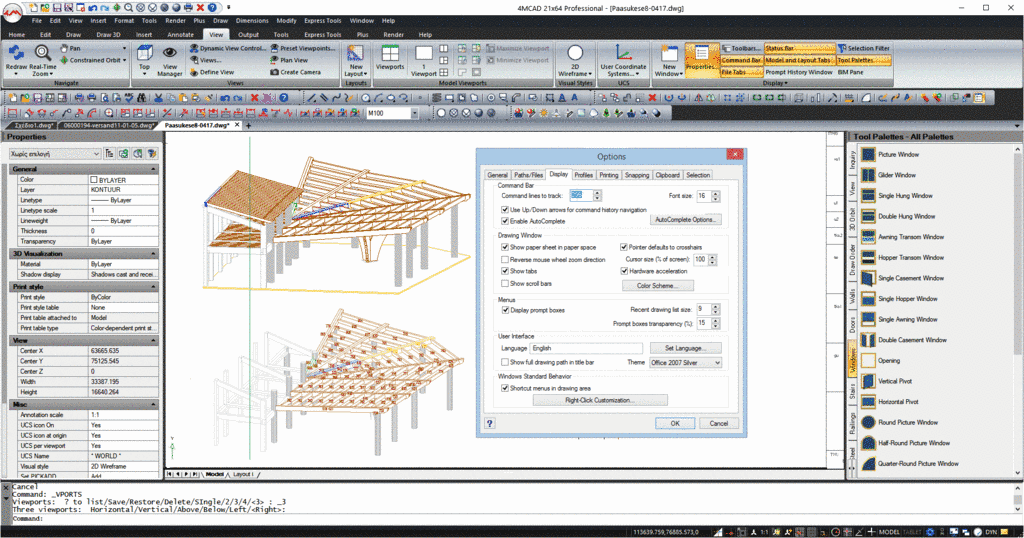Viewport: 1024px width, 538px height.
Task: Open the Render ribbon tab
Action: tap(393, 35)
